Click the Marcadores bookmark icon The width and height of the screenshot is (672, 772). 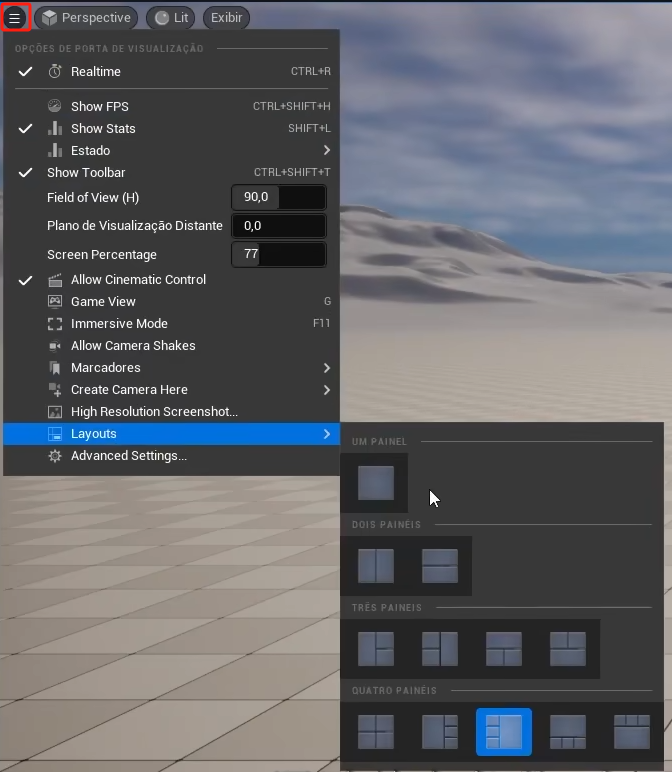(55, 368)
